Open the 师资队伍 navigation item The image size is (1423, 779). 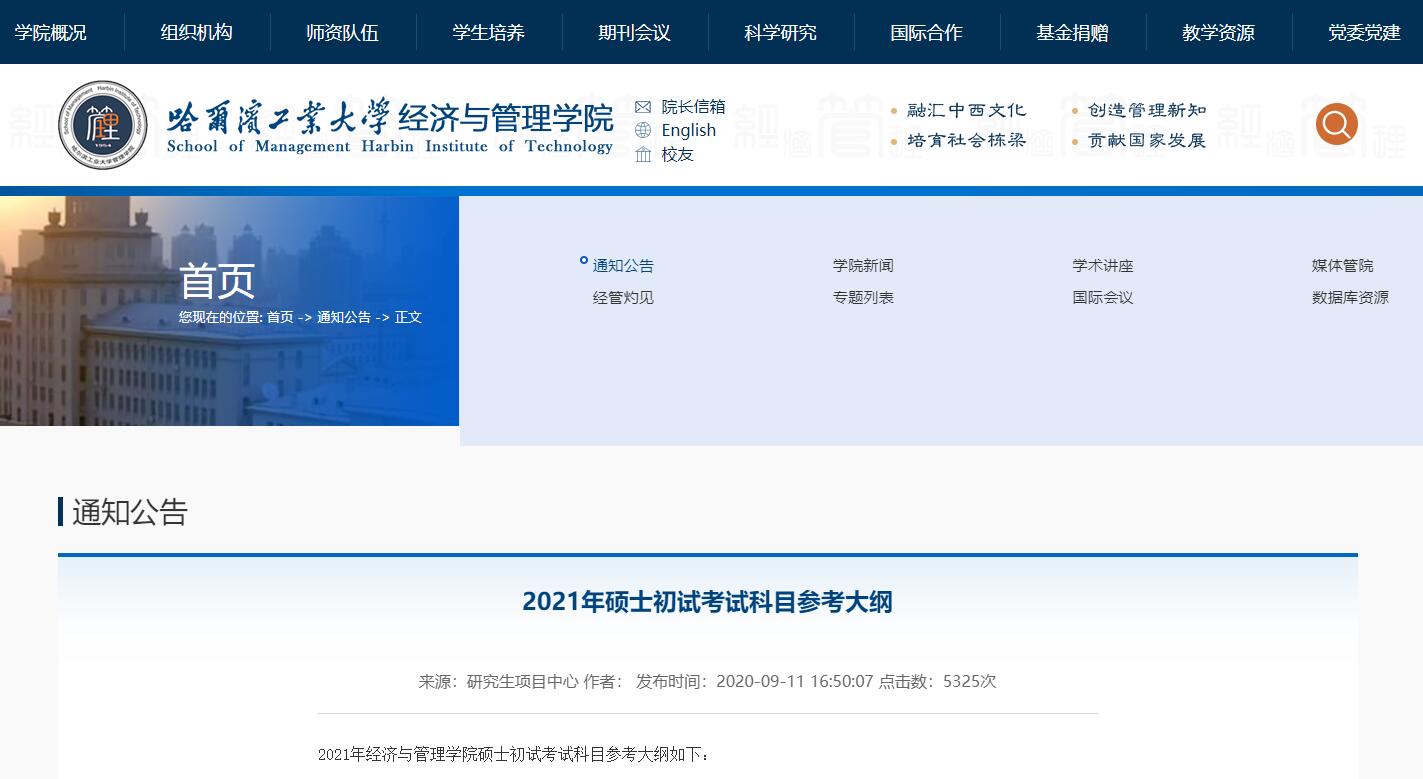(x=343, y=33)
